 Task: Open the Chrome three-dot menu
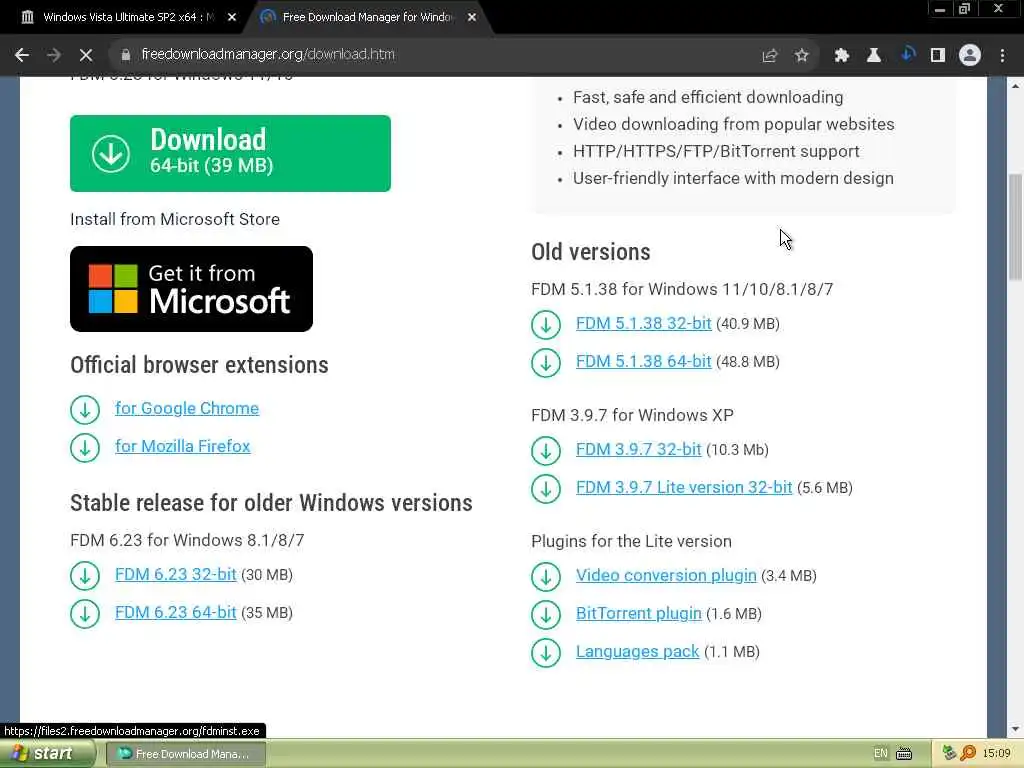tap(1002, 56)
